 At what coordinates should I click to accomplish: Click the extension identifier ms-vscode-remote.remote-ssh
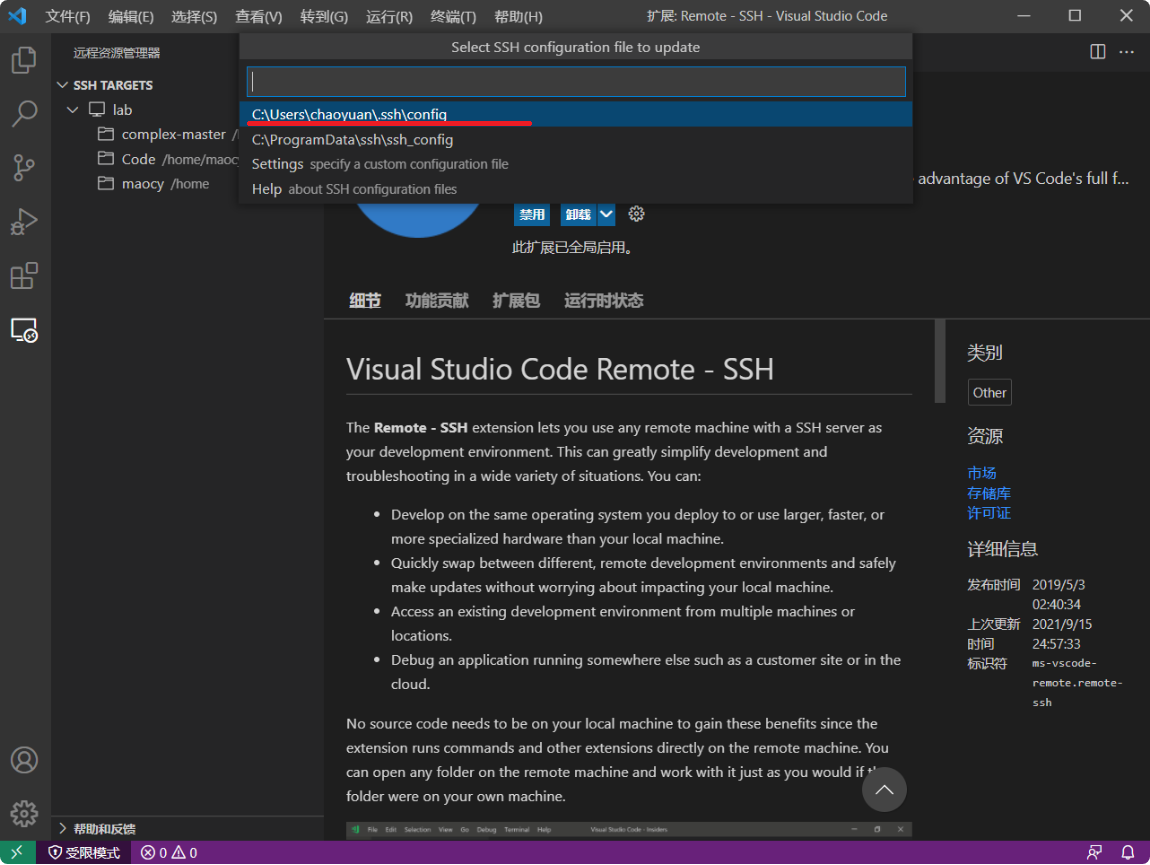pos(1077,683)
